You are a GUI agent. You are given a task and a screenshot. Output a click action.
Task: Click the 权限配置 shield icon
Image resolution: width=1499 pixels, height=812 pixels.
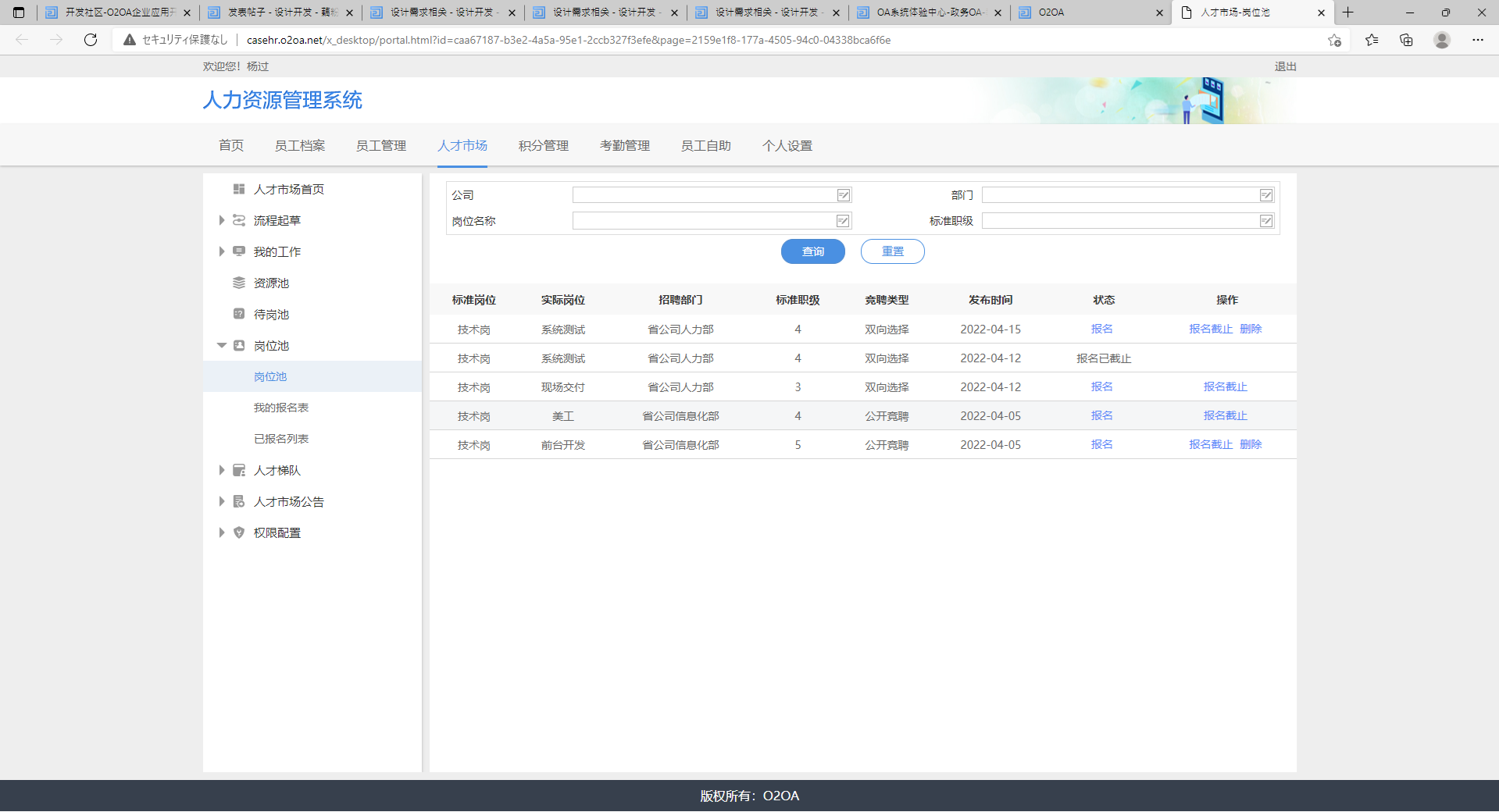pos(239,532)
